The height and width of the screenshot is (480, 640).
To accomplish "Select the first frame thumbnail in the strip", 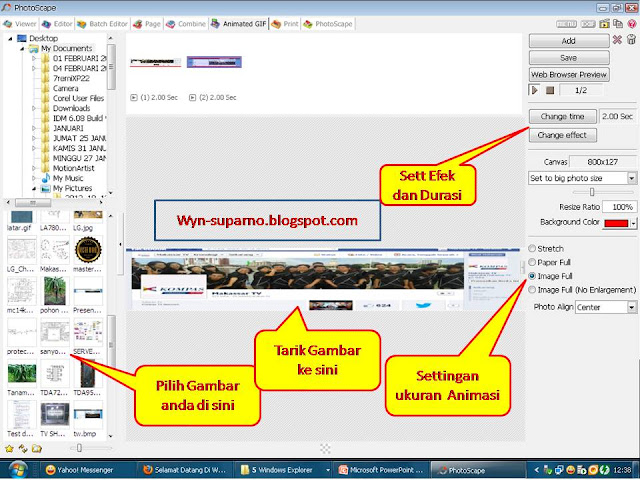I will tap(155, 62).
